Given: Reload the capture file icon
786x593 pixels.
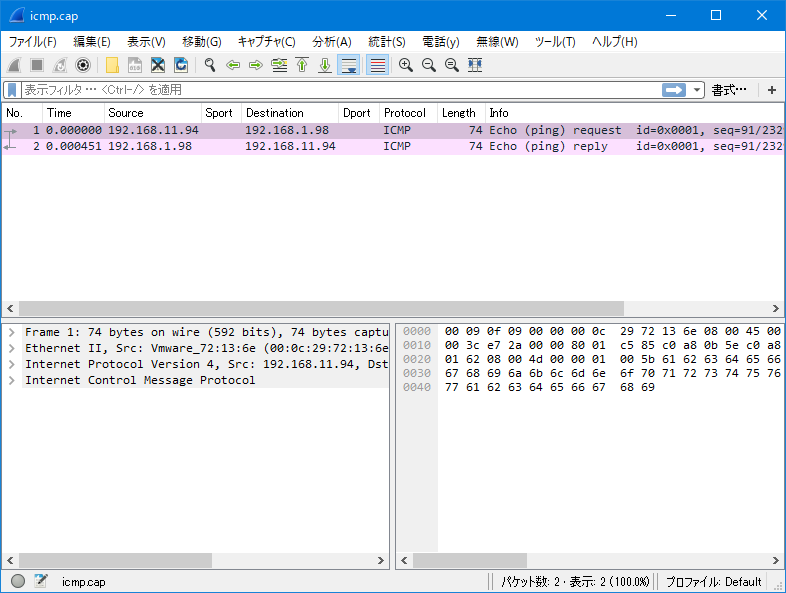Looking at the screenshot, I should 181,65.
